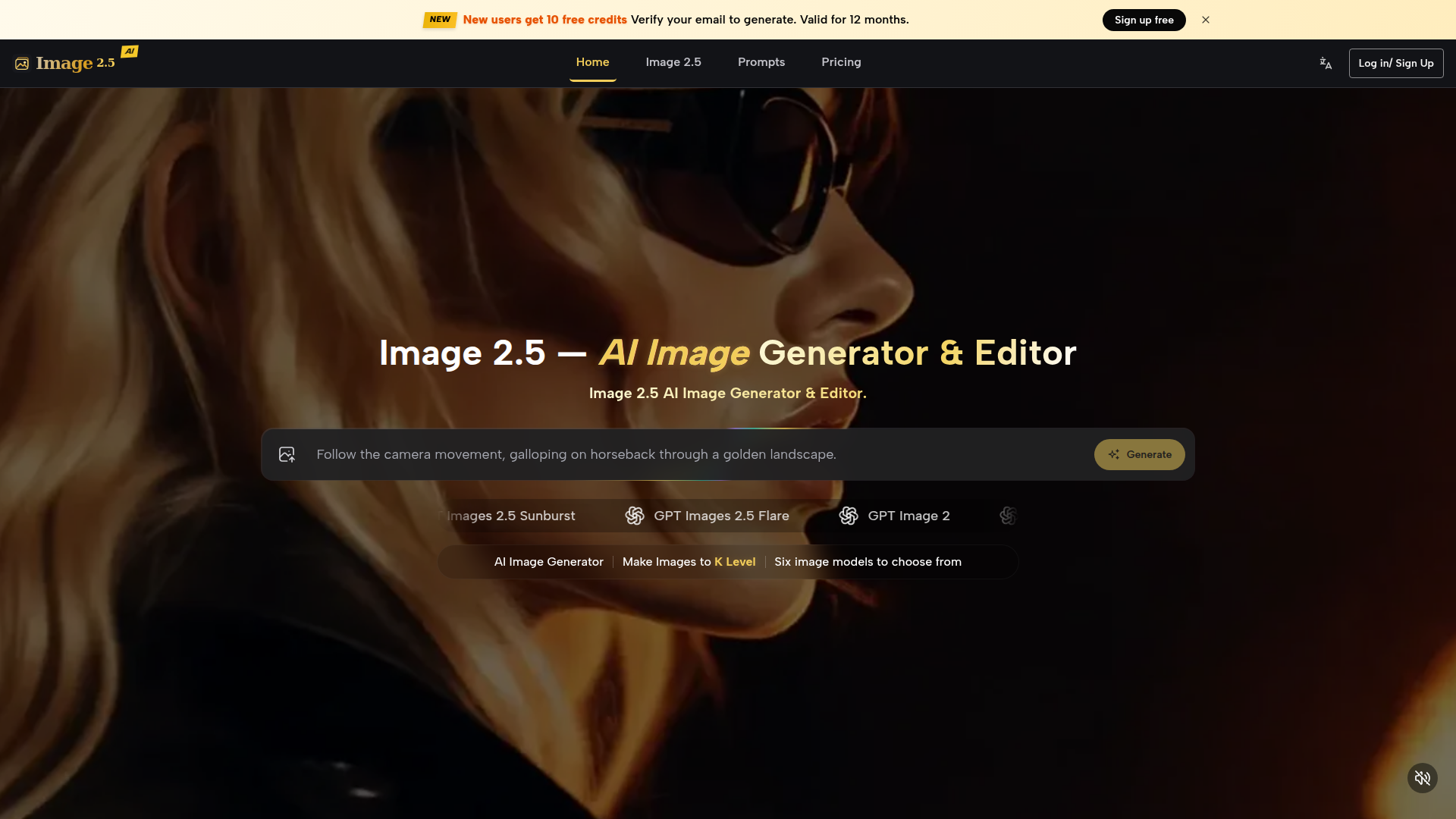Click the main hero heading text
The width and height of the screenshot is (1456, 819).
pyautogui.click(x=728, y=353)
